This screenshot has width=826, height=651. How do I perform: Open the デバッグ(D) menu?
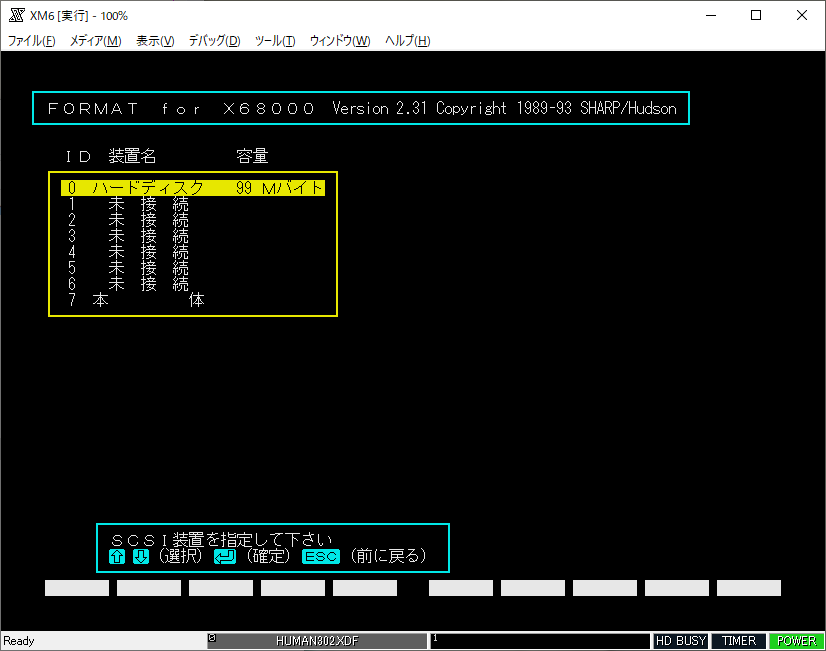tap(214, 41)
